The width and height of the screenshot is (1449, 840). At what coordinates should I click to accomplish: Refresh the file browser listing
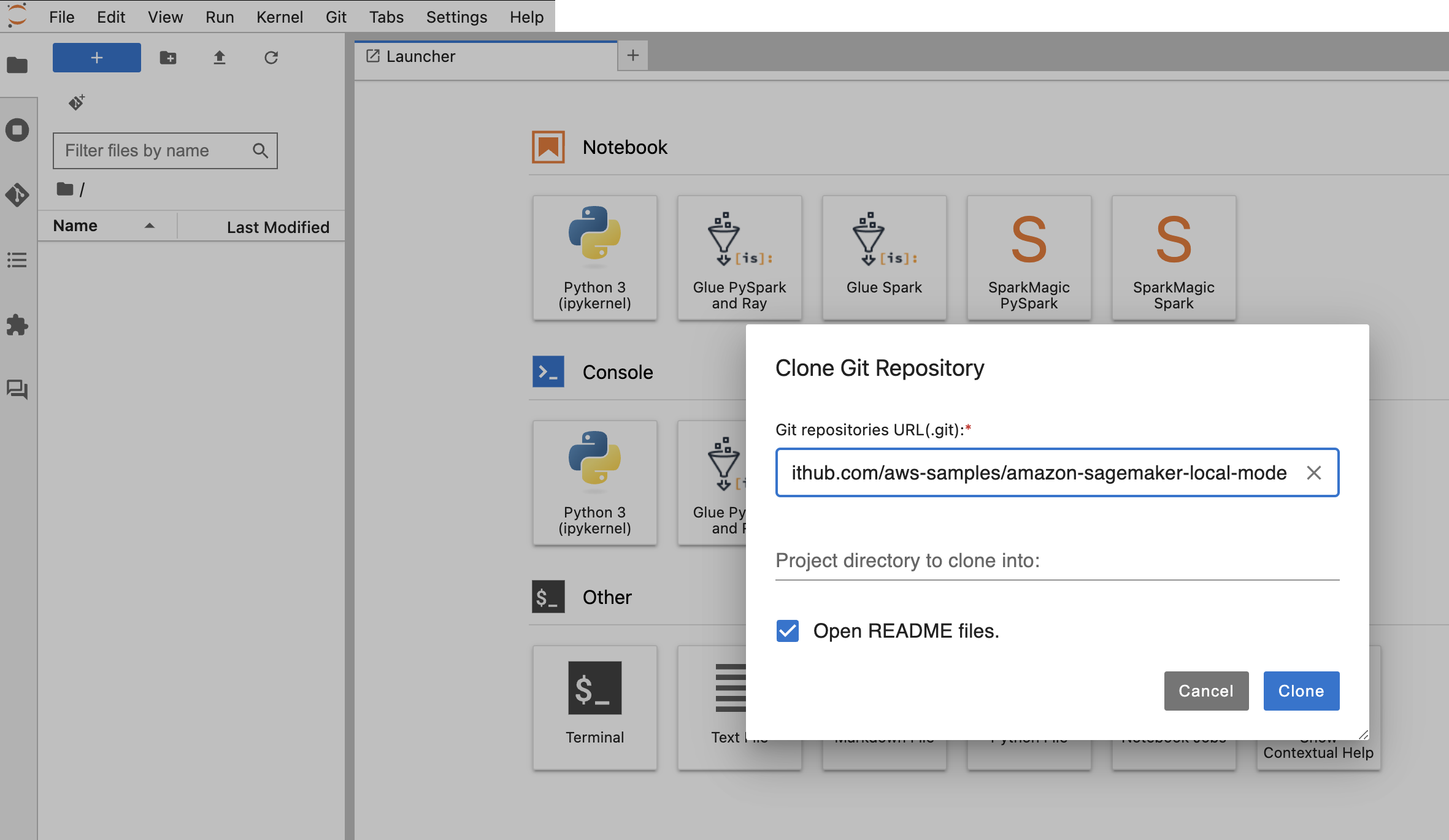(271, 58)
